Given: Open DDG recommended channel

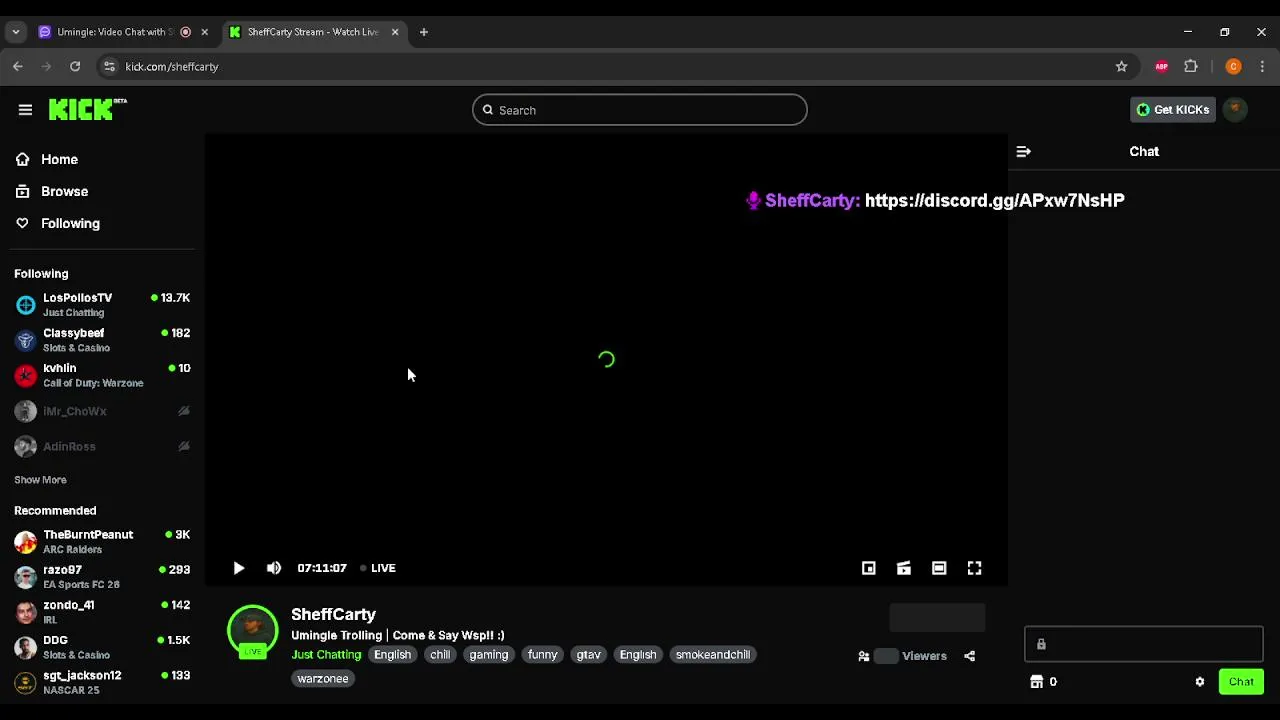Looking at the screenshot, I should pyautogui.click(x=102, y=647).
